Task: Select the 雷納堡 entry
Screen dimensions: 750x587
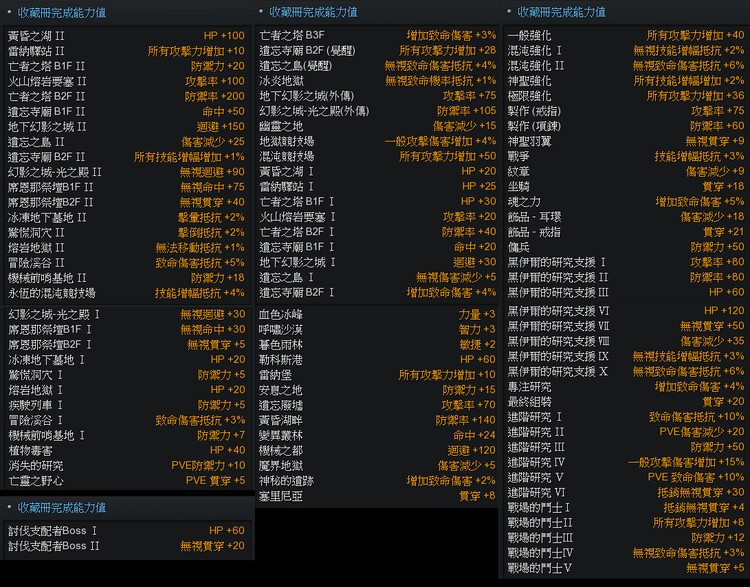Action: 276,376
